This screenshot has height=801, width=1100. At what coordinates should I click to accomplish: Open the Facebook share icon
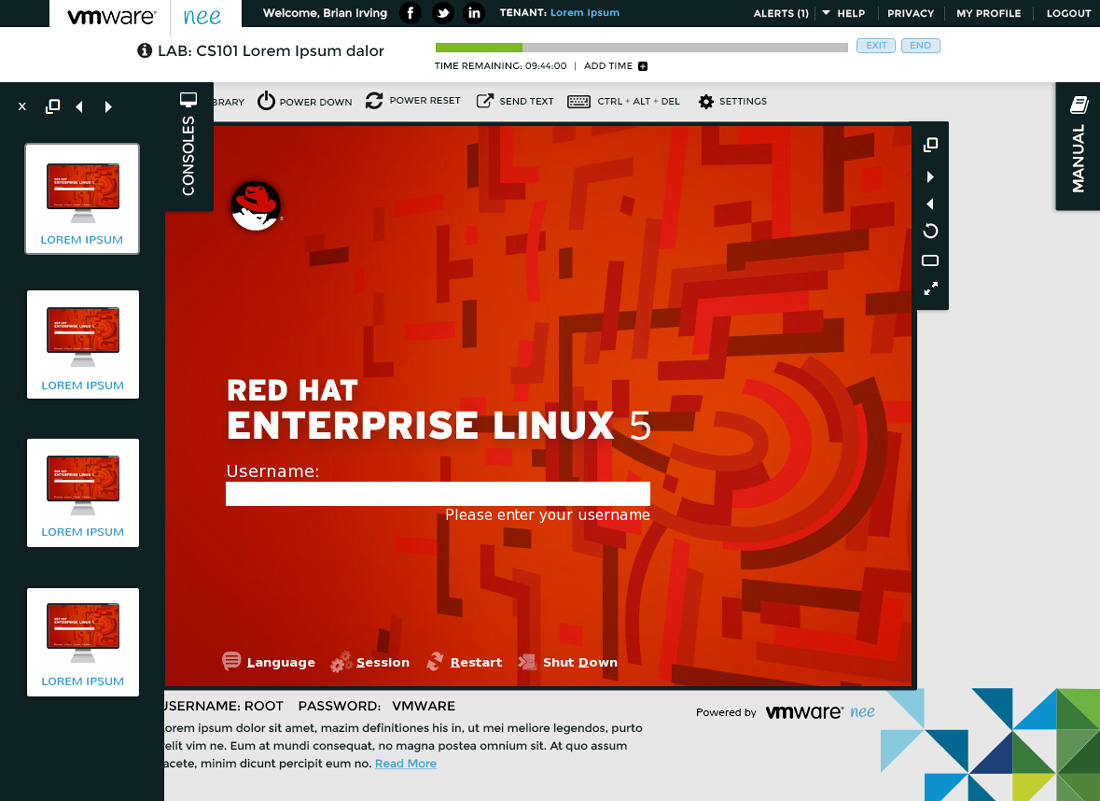pyautogui.click(x=410, y=13)
